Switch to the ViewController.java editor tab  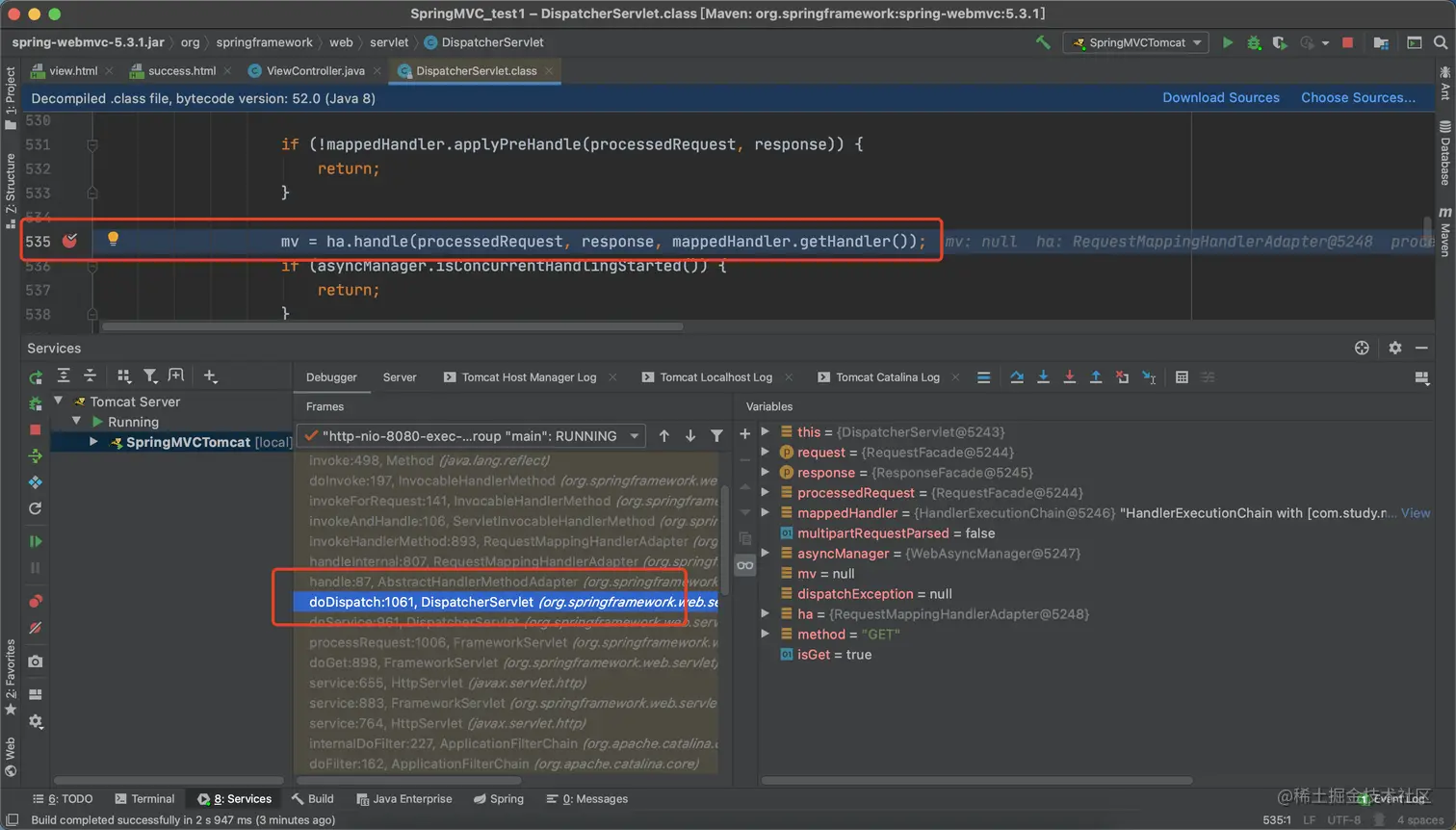click(315, 71)
